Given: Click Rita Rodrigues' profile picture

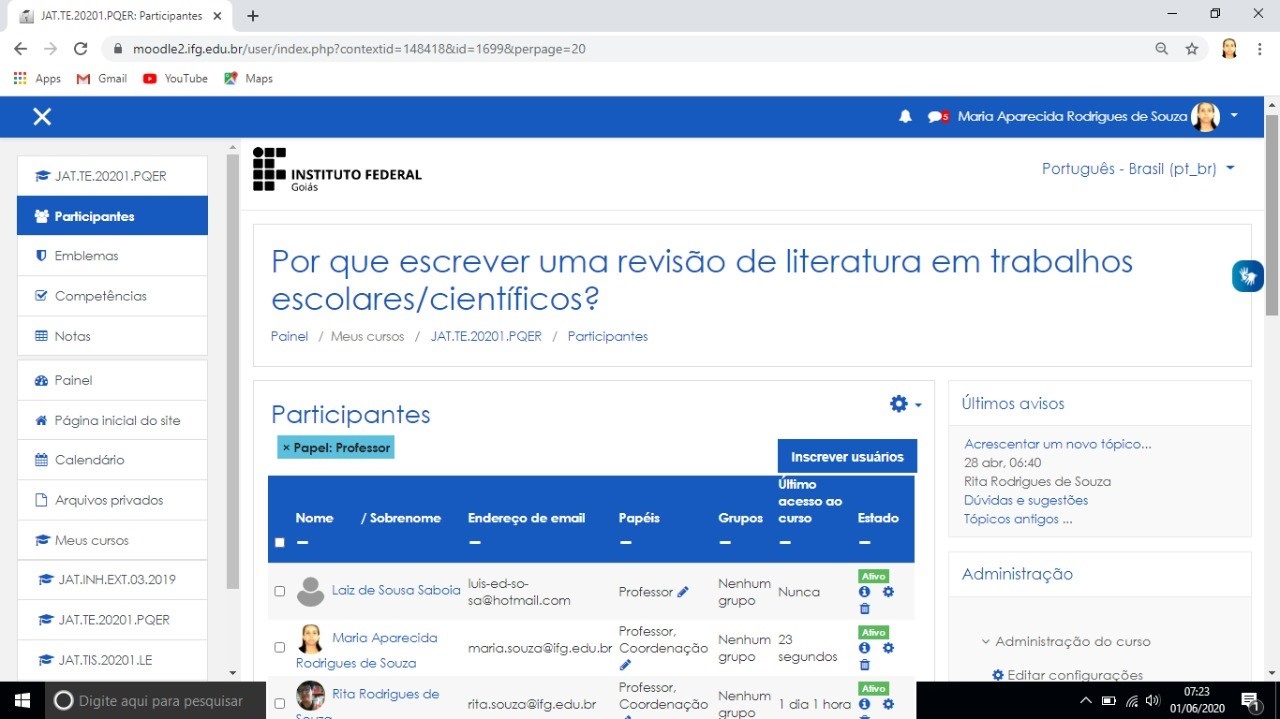Looking at the screenshot, I should [311, 695].
